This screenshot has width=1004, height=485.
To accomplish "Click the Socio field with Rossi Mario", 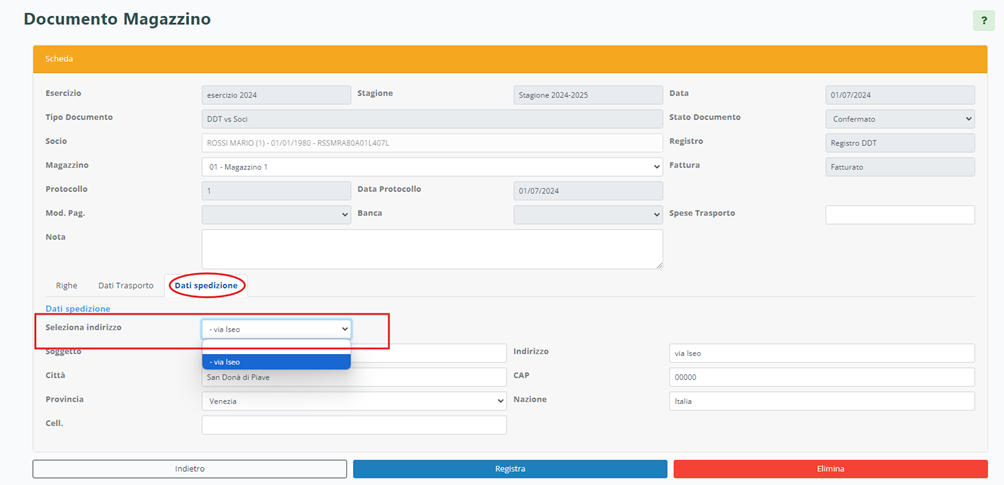I will (x=431, y=143).
